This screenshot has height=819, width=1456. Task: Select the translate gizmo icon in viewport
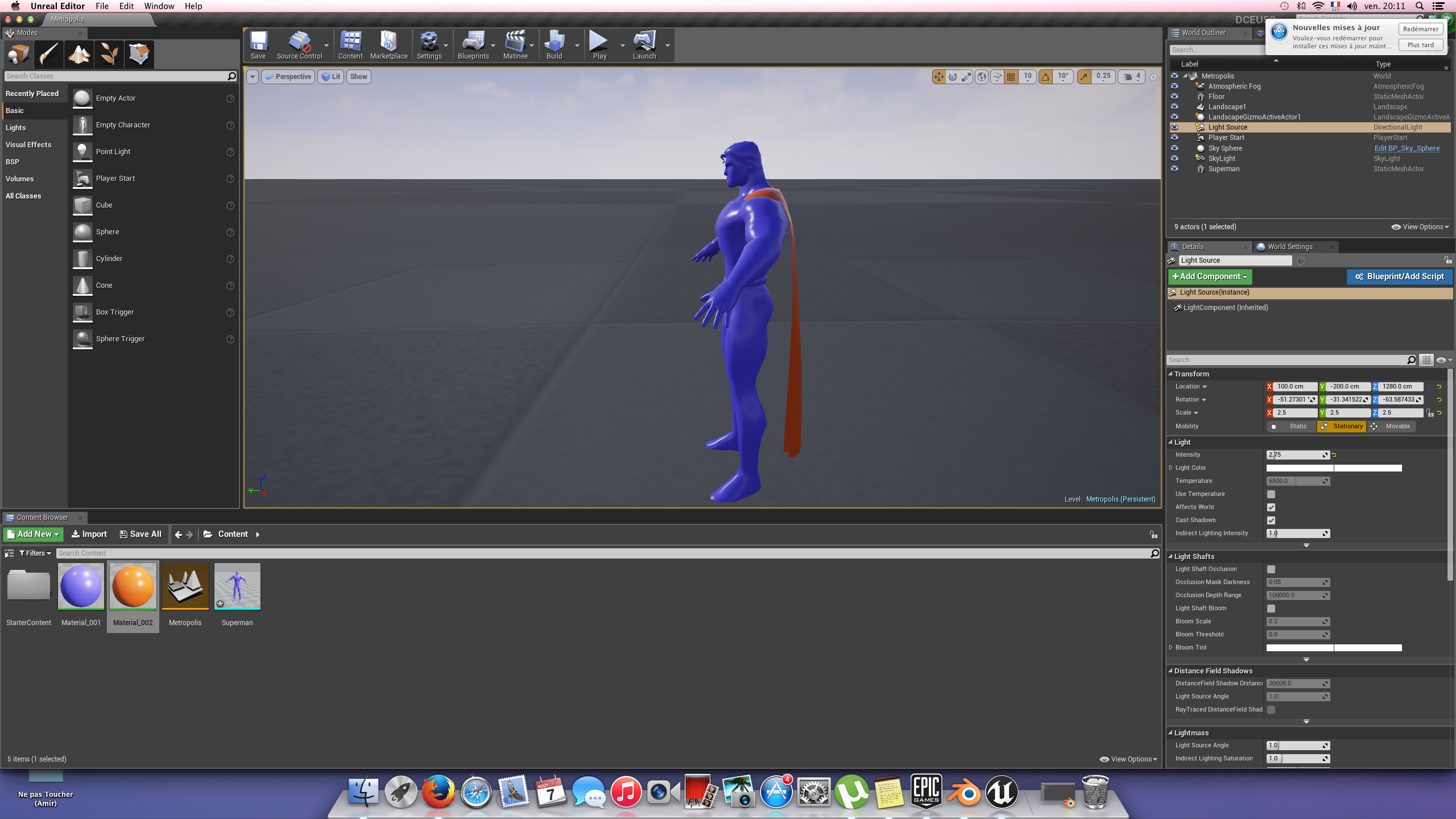[938, 77]
